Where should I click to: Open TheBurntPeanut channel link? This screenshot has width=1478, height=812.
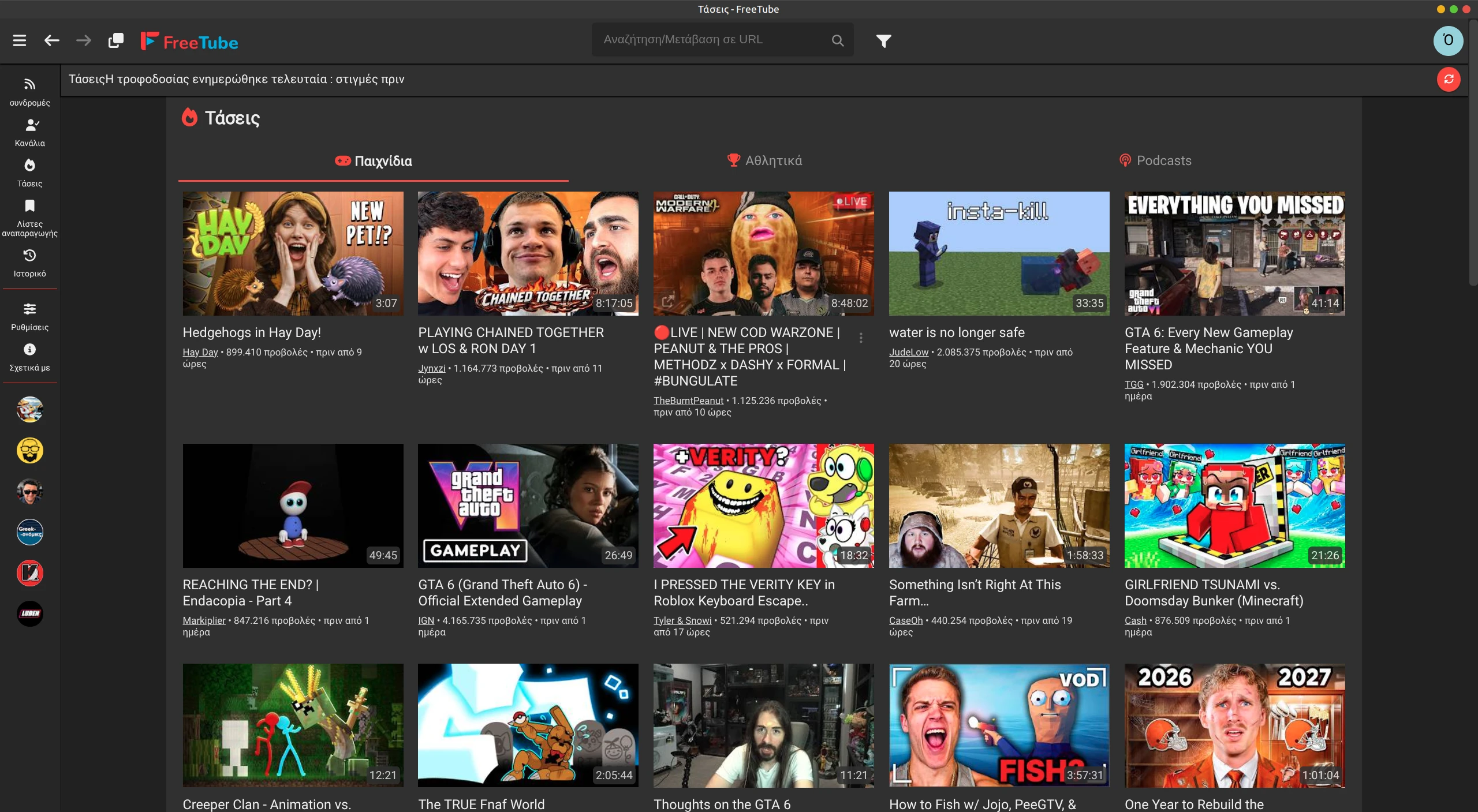tap(688, 401)
